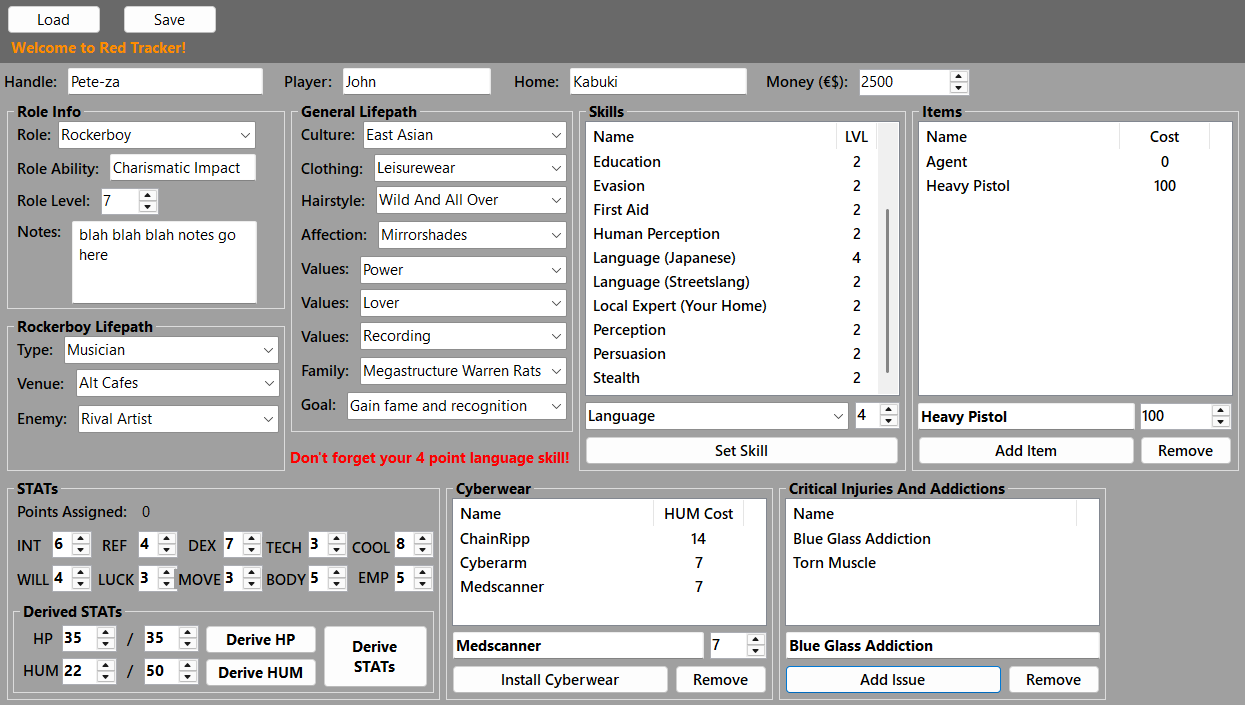Click the Derive STATs button
Image resolution: width=1245 pixels, height=705 pixels.
pyautogui.click(x=375, y=657)
